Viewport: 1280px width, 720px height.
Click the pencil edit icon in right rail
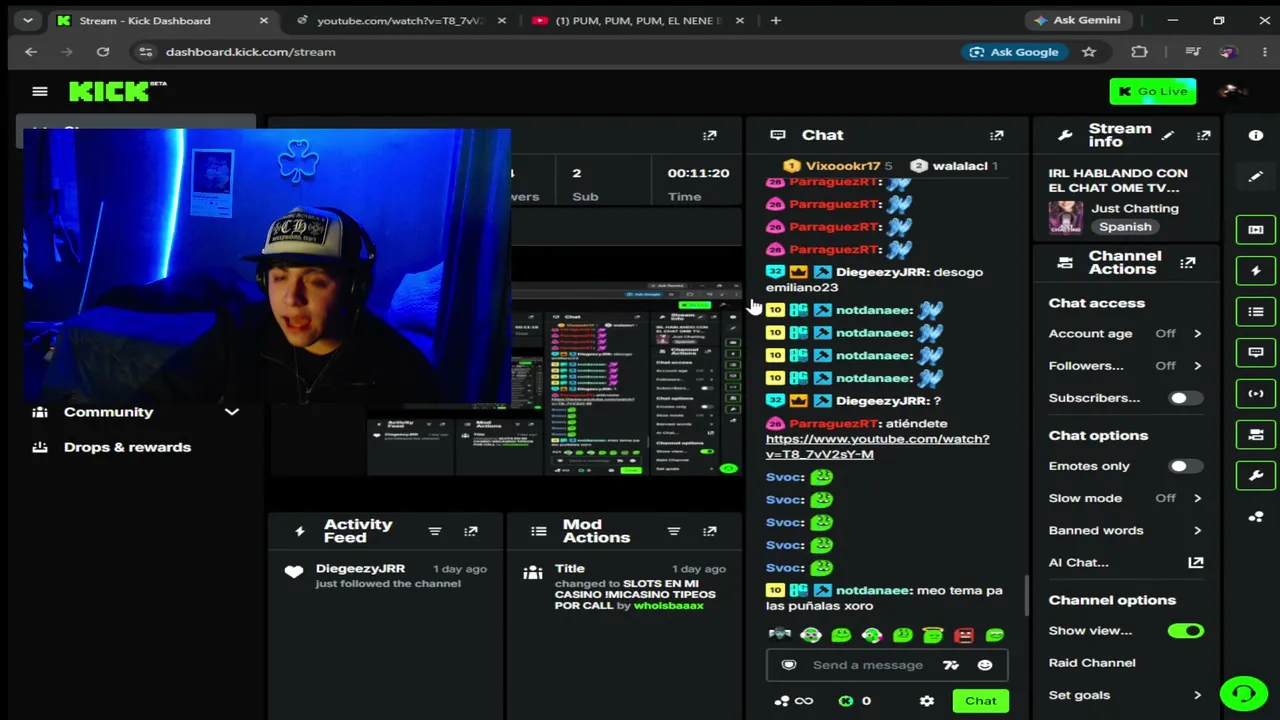coord(1256,176)
